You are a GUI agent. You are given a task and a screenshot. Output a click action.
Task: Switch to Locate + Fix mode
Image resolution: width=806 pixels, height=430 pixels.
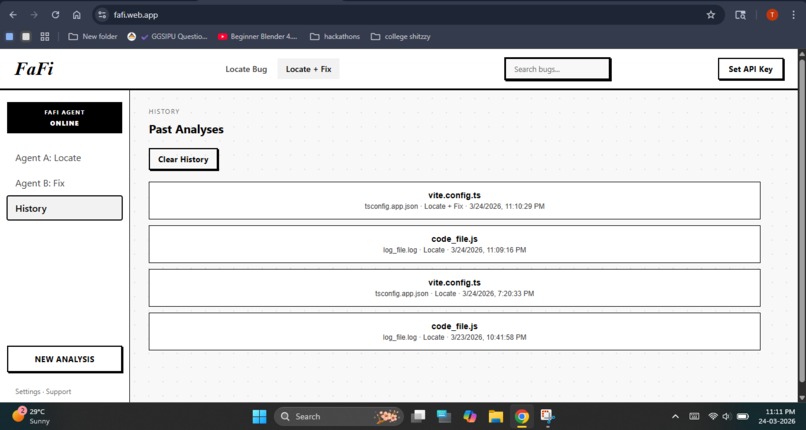tap(308, 69)
